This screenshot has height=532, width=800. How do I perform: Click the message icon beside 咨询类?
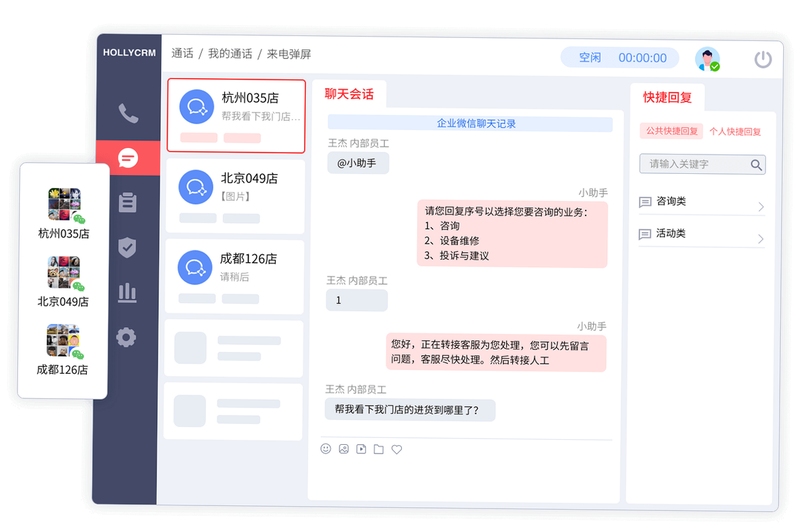click(645, 202)
